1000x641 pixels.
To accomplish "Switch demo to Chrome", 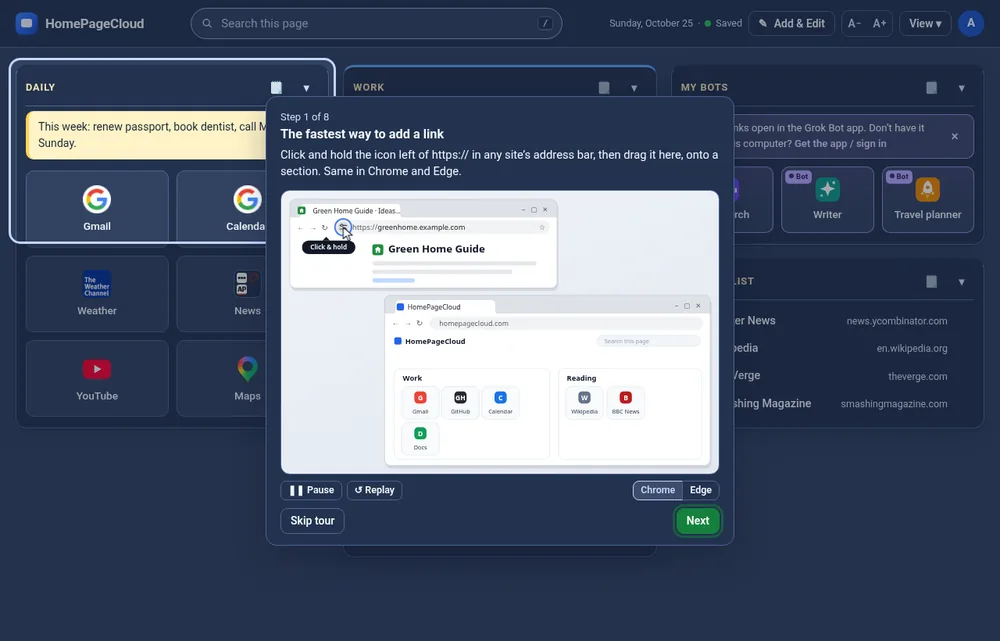I will (658, 490).
